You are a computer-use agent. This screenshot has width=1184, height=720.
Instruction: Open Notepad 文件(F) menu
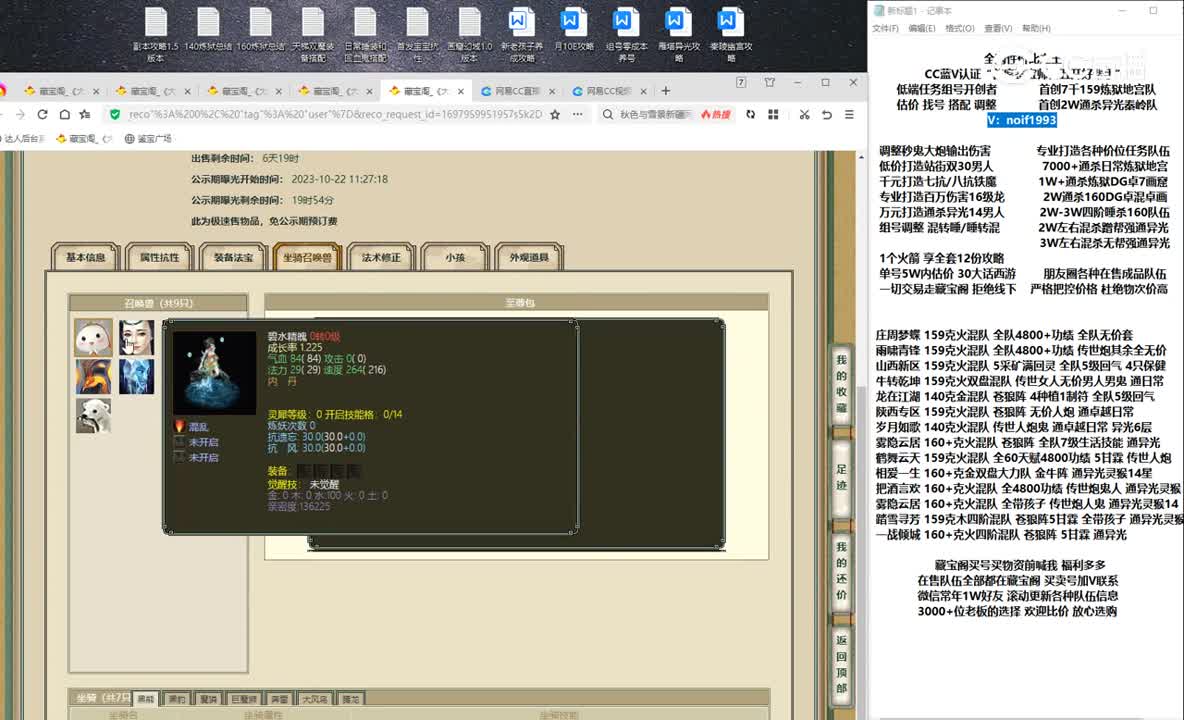(885, 29)
